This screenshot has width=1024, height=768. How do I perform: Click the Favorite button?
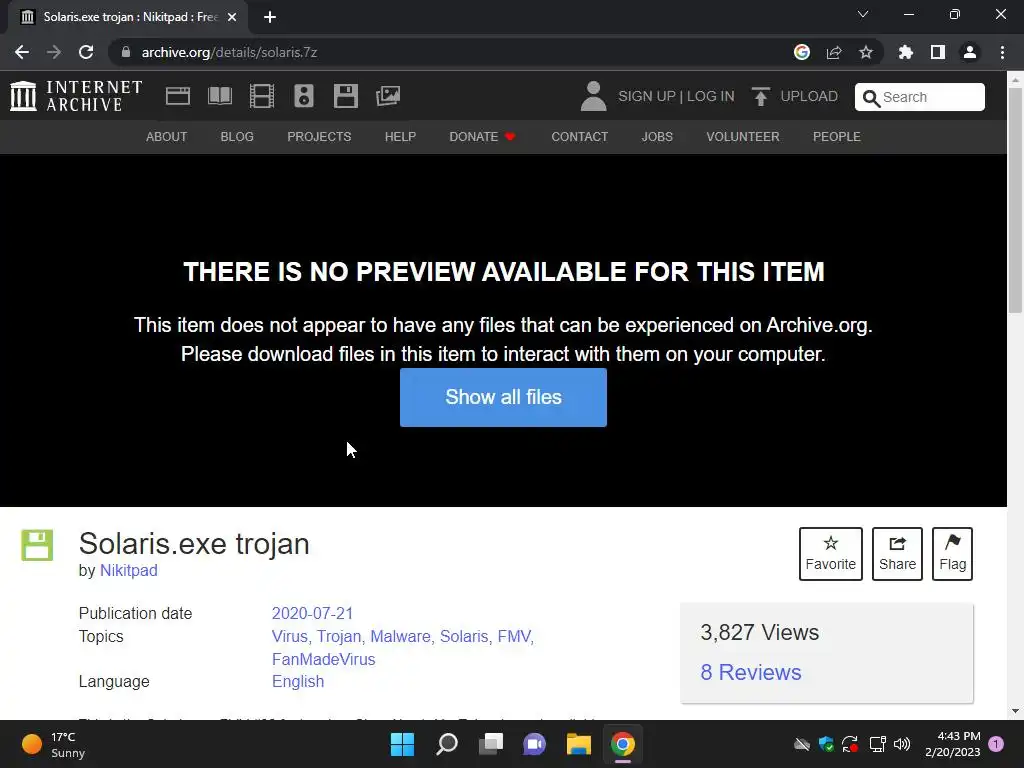[830, 554]
